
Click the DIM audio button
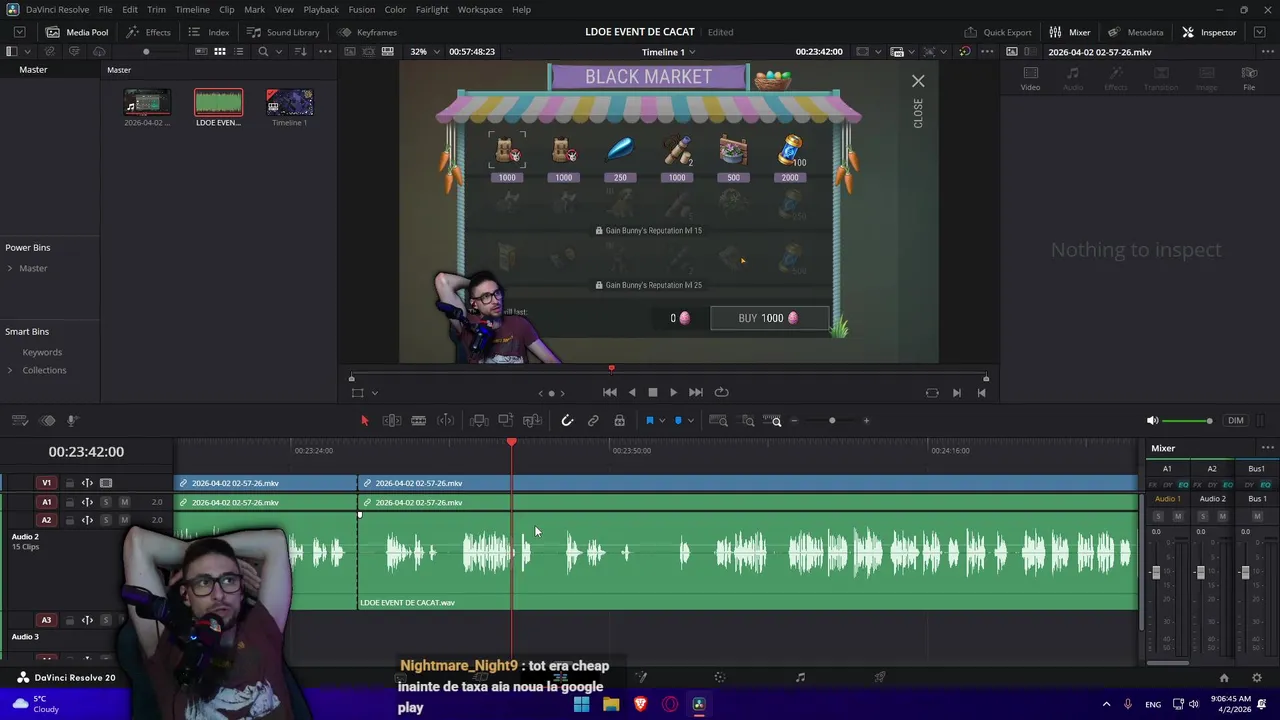[1236, 421]
